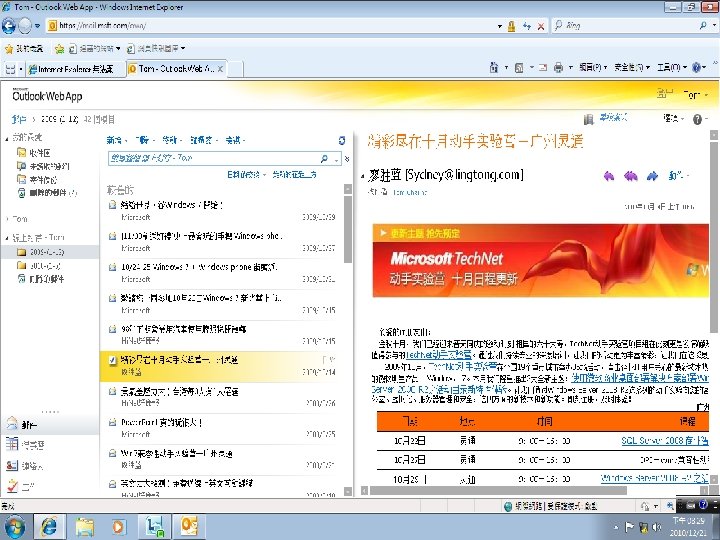Click the IE Help icon in command bar
Screen dimensions: 720x540
[697, 68]
